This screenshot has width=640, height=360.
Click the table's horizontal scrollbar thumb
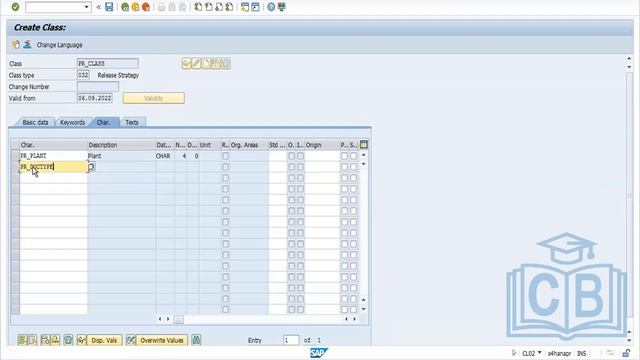(179, 319)
